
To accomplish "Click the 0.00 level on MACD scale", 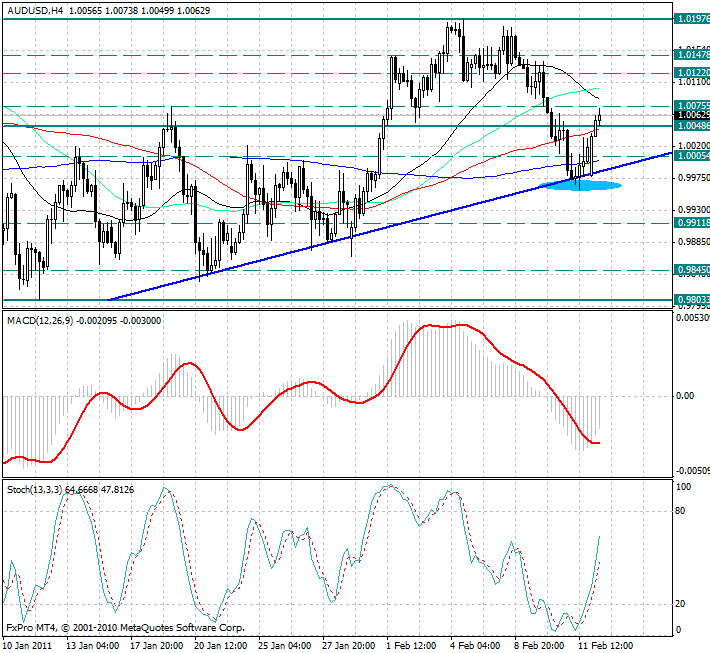I will [x=685, y=396].
